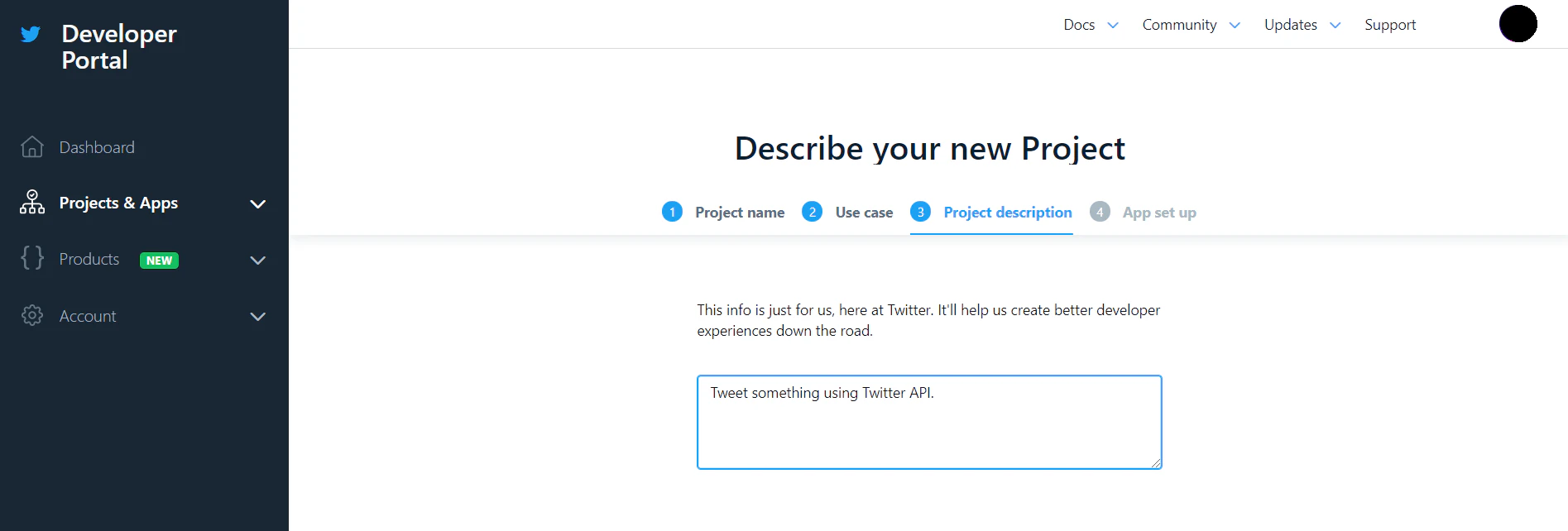Click the Dashboard home icon
This screenshot has height=531, width=1568.
point(32,146)
